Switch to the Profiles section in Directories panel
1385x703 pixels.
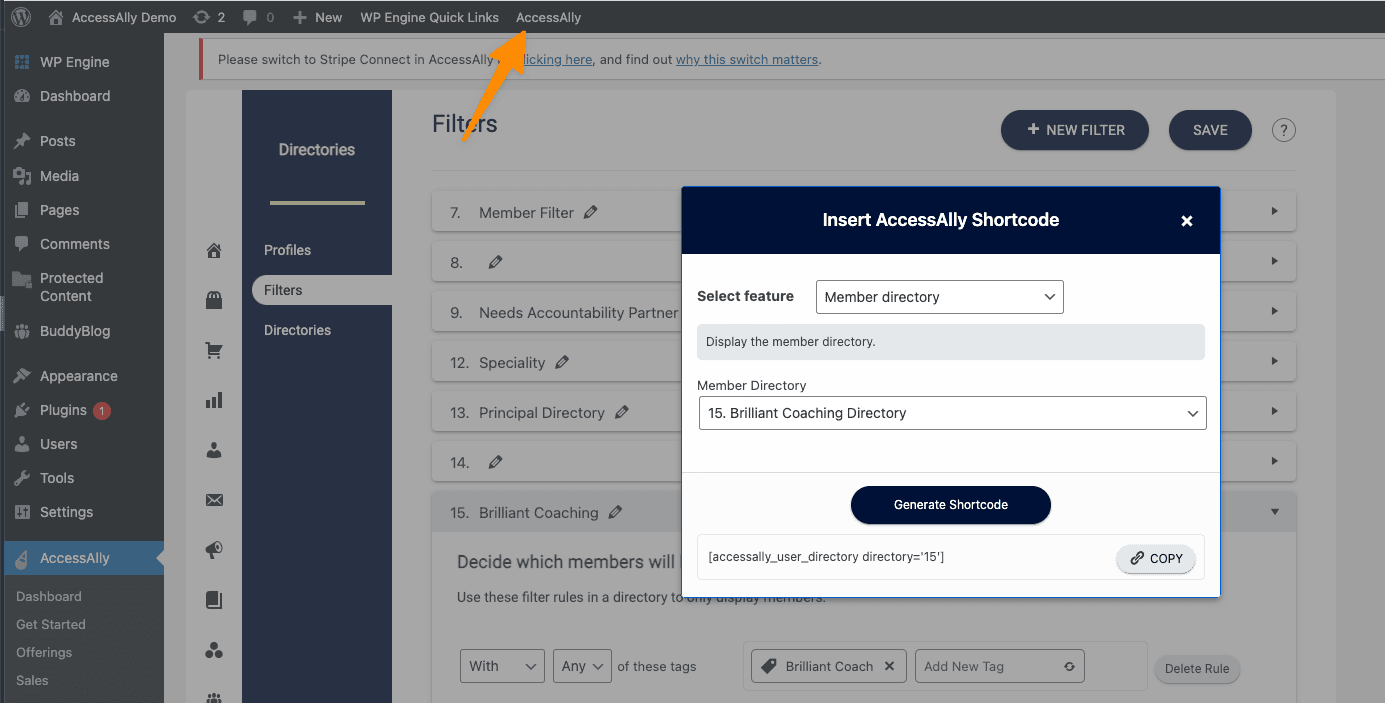point(288,249)
